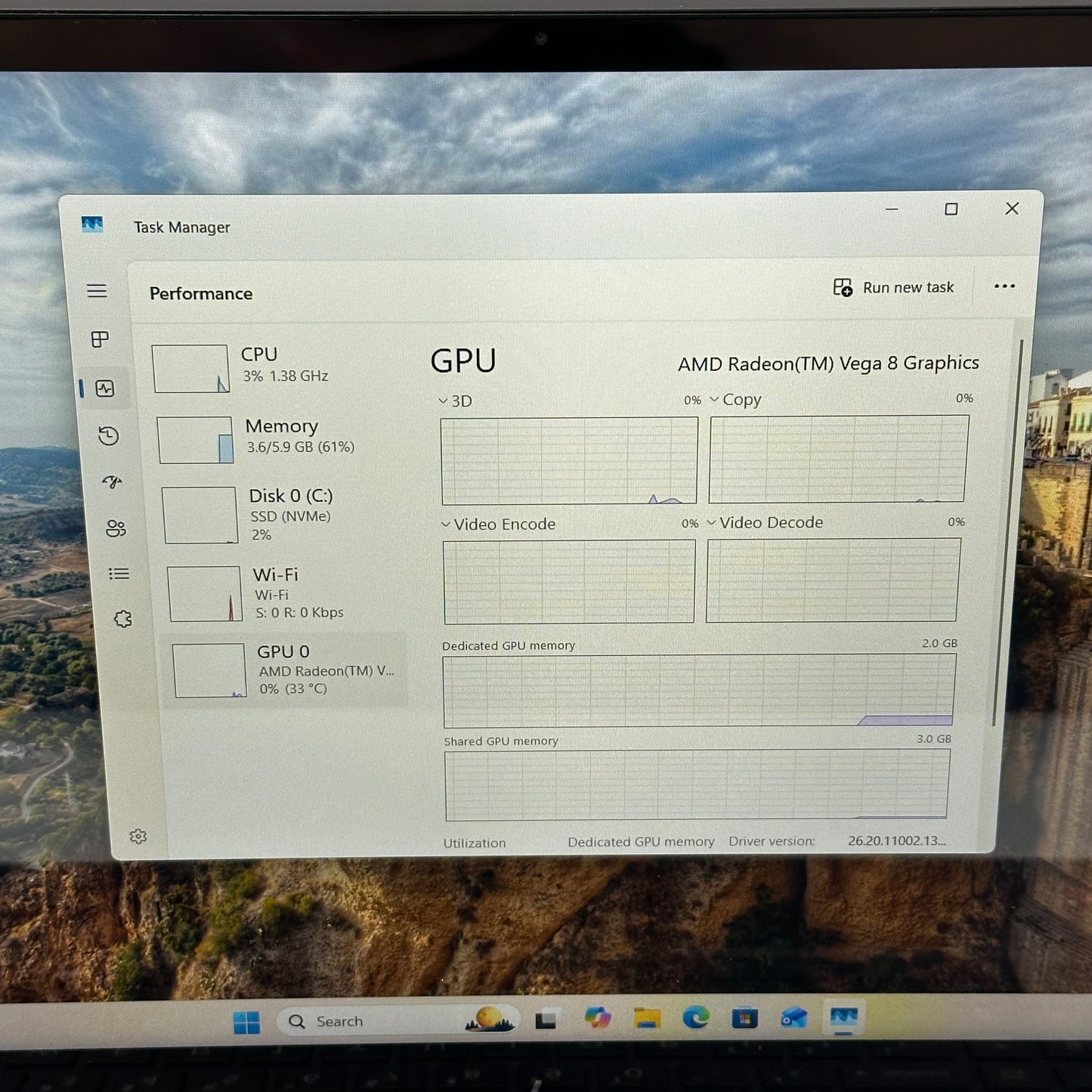Select the Performance page icon
This screenshot has width=1092, height=1092.
tap(105, 388)
